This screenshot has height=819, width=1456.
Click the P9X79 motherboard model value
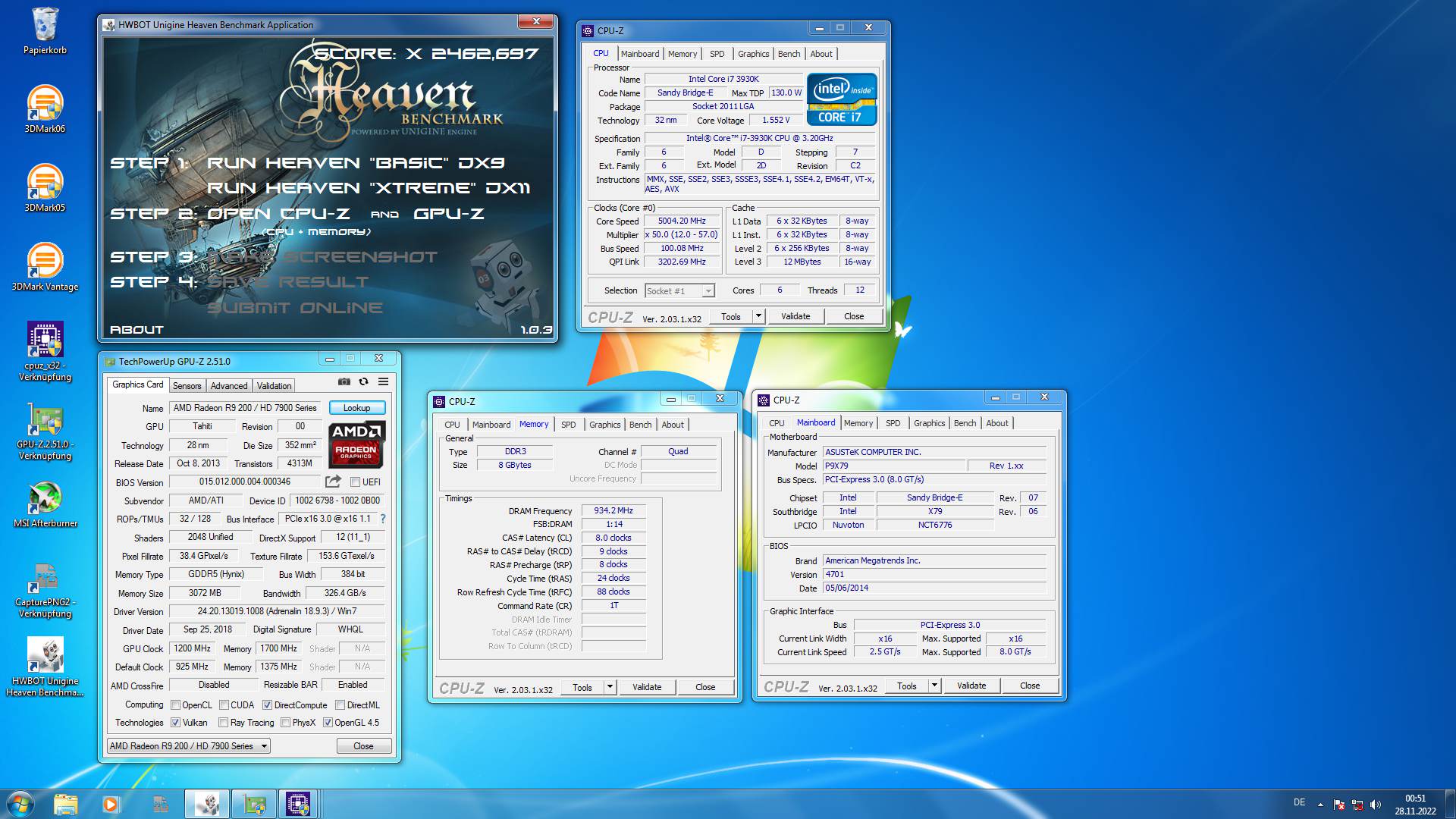[x=894, y=466]
